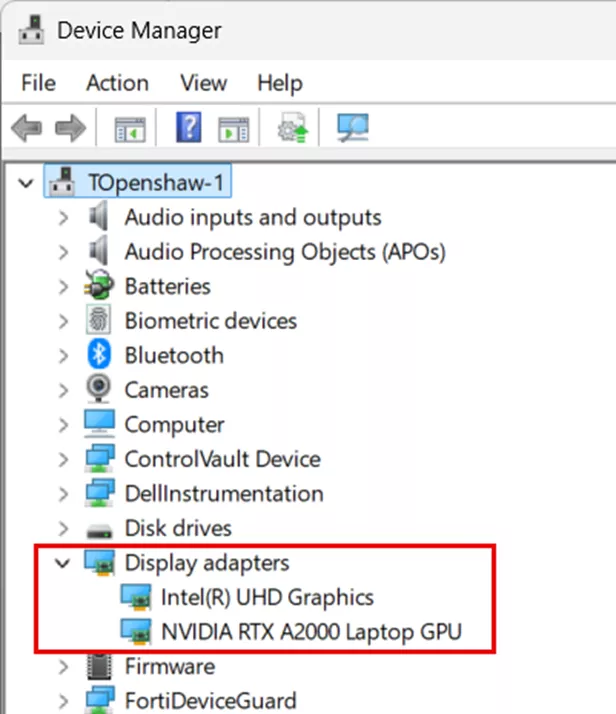Open the View menu
The width and height of the screenshot is (616, 714).
[203, 83]
